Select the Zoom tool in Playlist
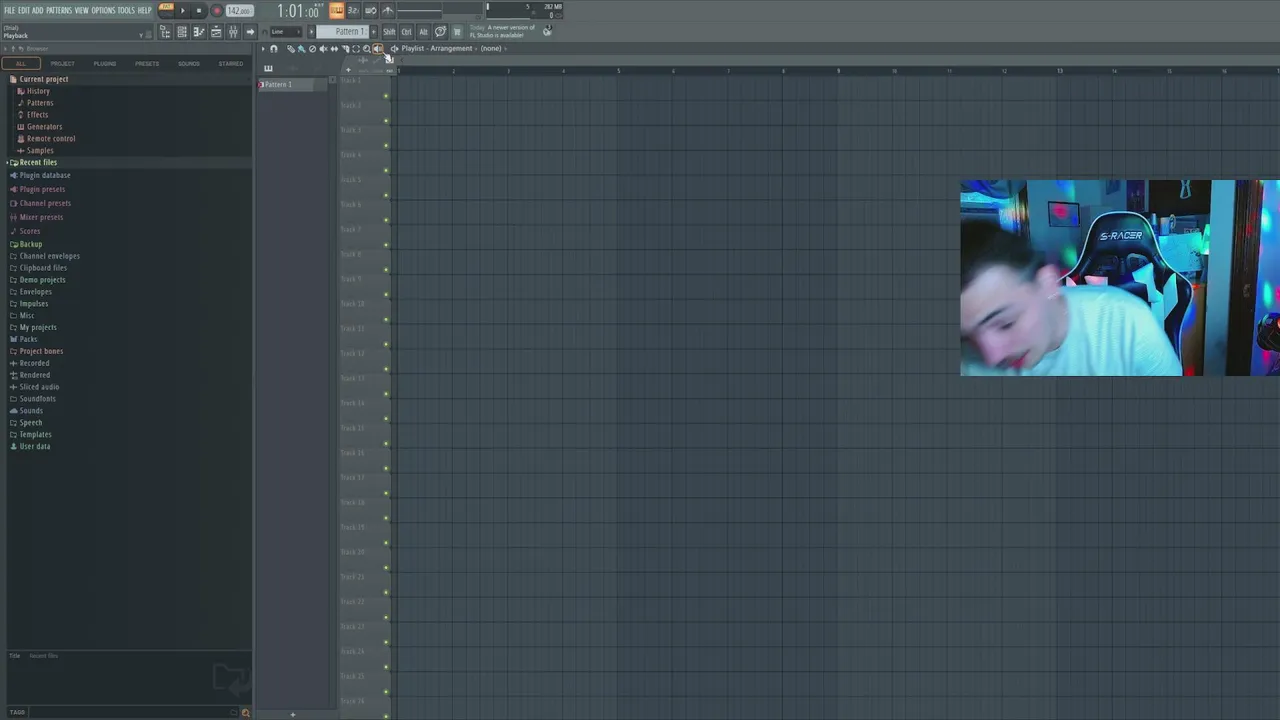 (366, 48)
